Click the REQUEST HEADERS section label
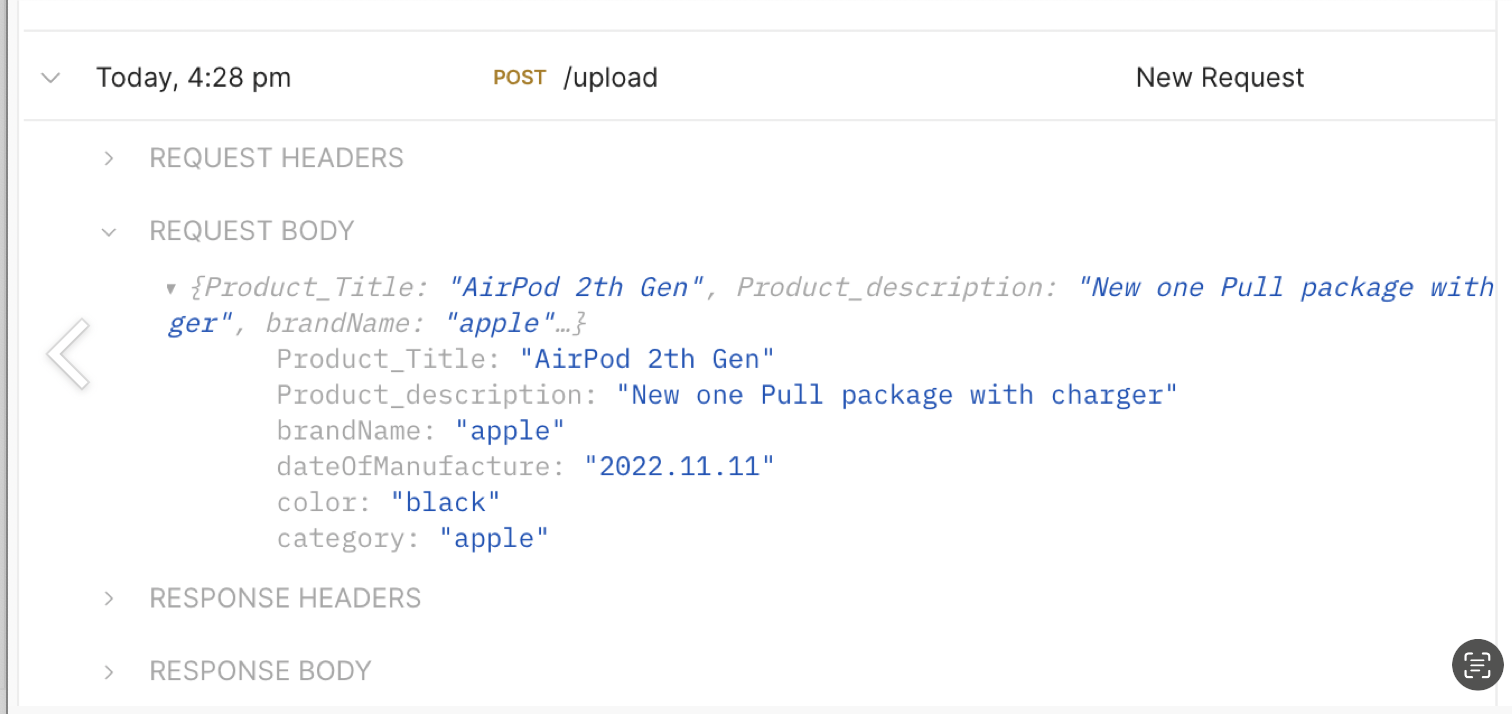This screenshot has height=714, width=1512. (x=276, y=158)
